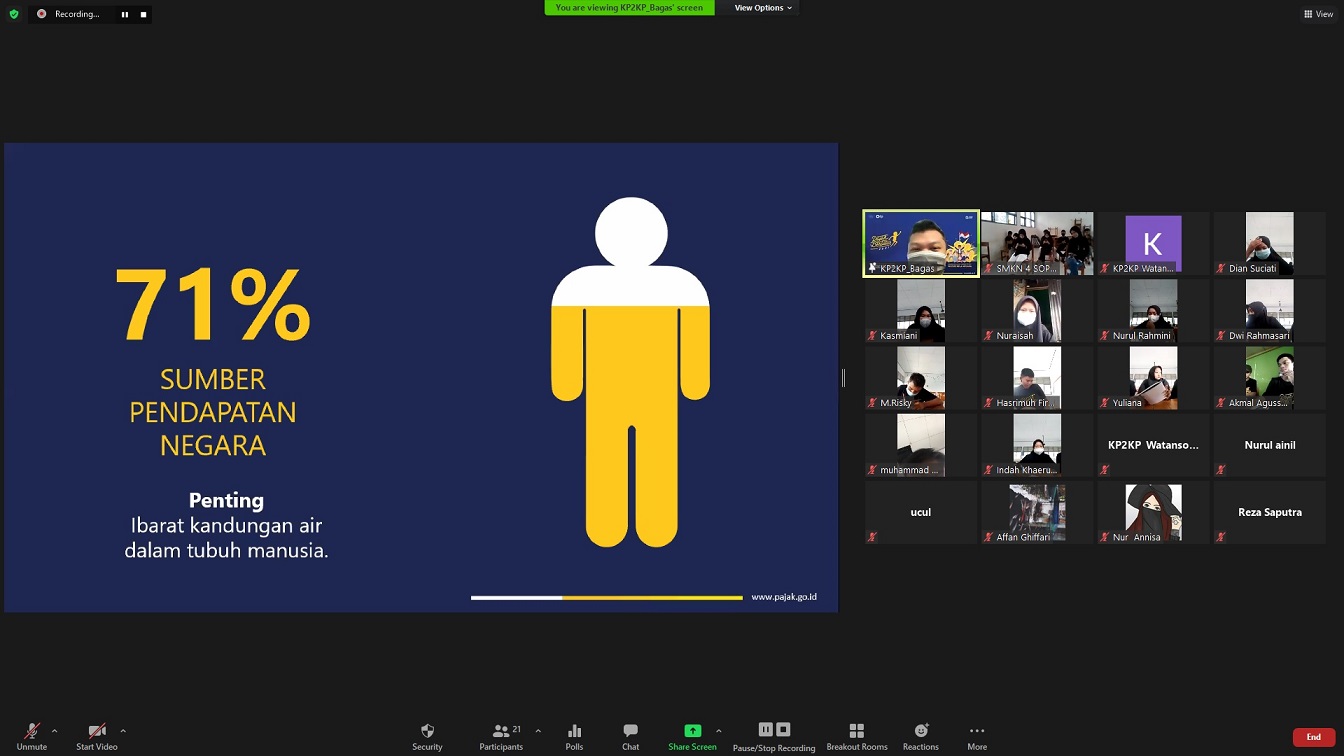Screen dimensions: 1344x756
Task: Open the Chat panel
Action: [x=630, y=731]
